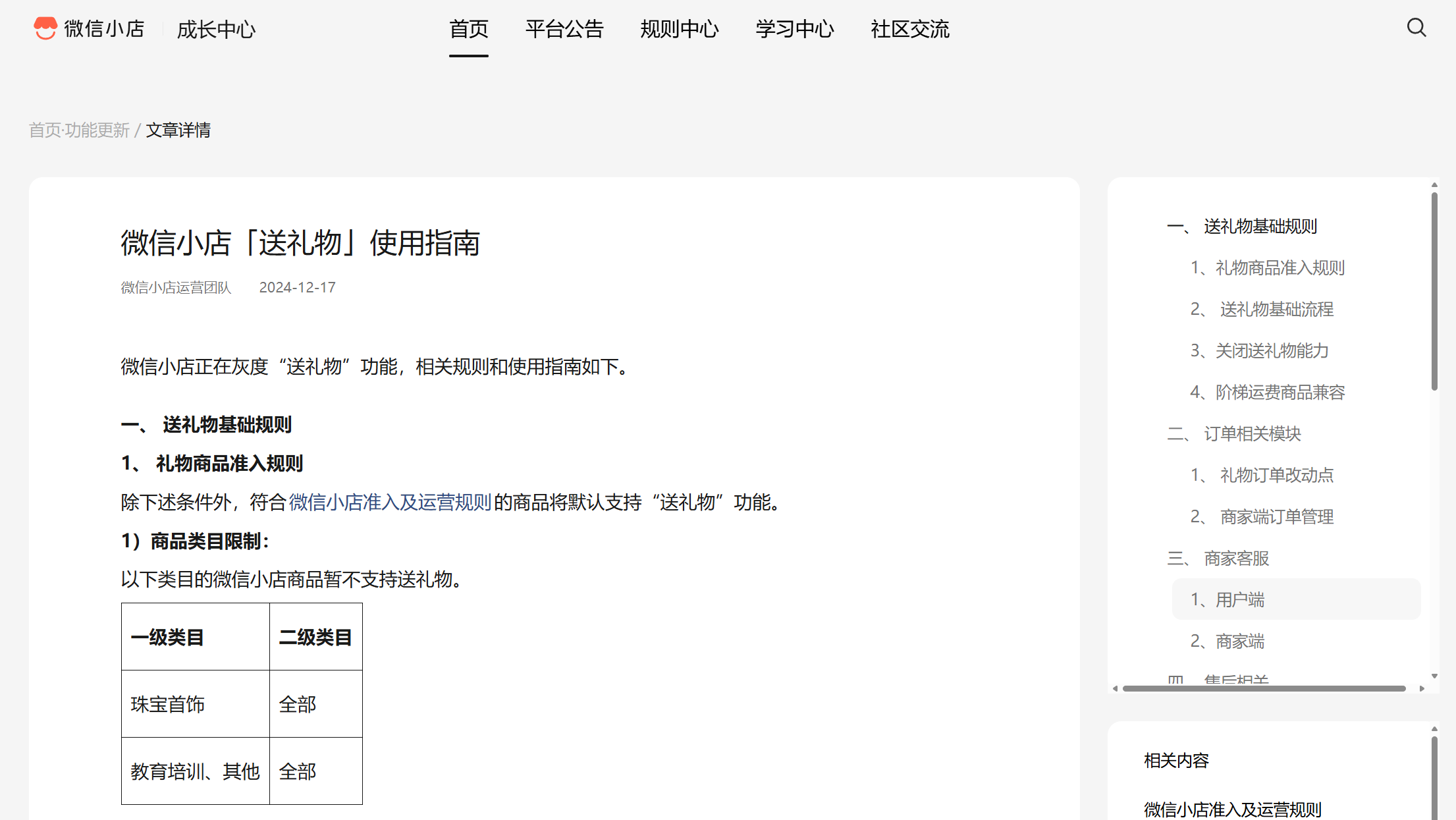
Task: Jump to 1、礼物订单改动点 in outline
Action: pyautogui.click(x=1262, y=476)
